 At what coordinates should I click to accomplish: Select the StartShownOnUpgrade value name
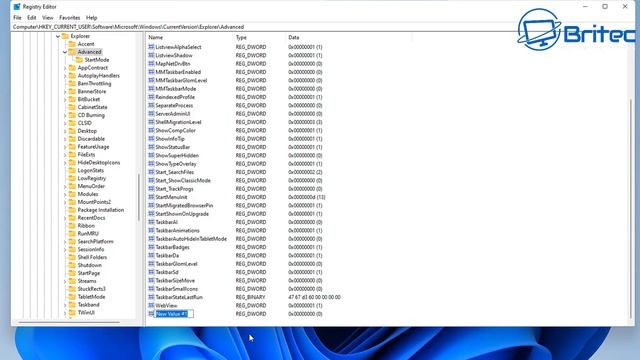(x=182, y=214)
